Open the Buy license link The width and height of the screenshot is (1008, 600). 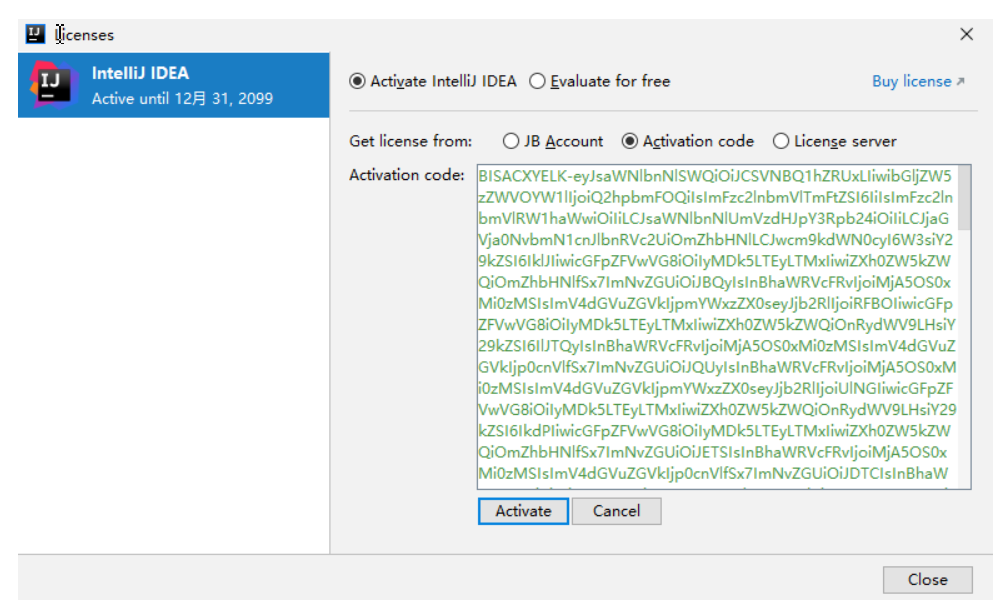point(918,82)
